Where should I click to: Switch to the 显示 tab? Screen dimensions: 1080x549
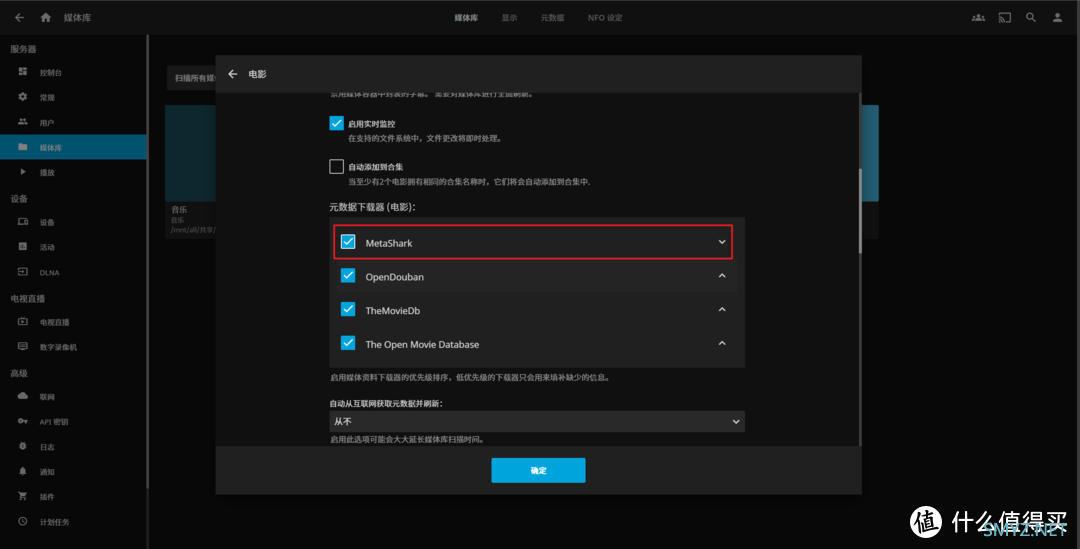509,18
